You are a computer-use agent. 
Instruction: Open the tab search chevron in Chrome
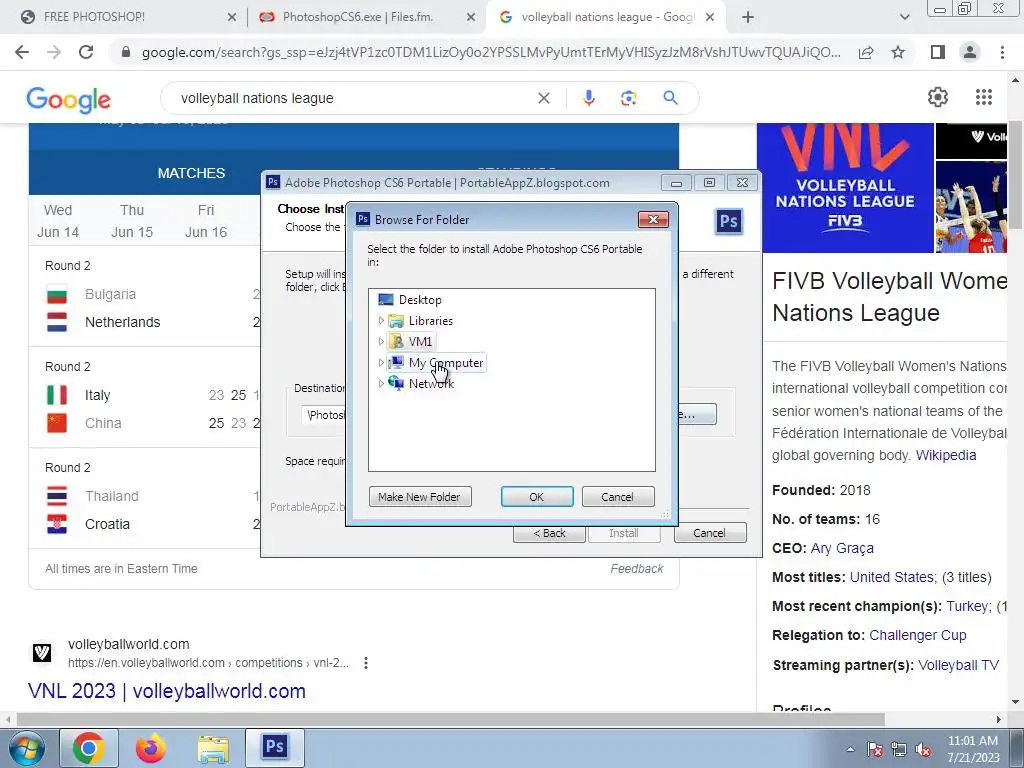pos(904,17)
